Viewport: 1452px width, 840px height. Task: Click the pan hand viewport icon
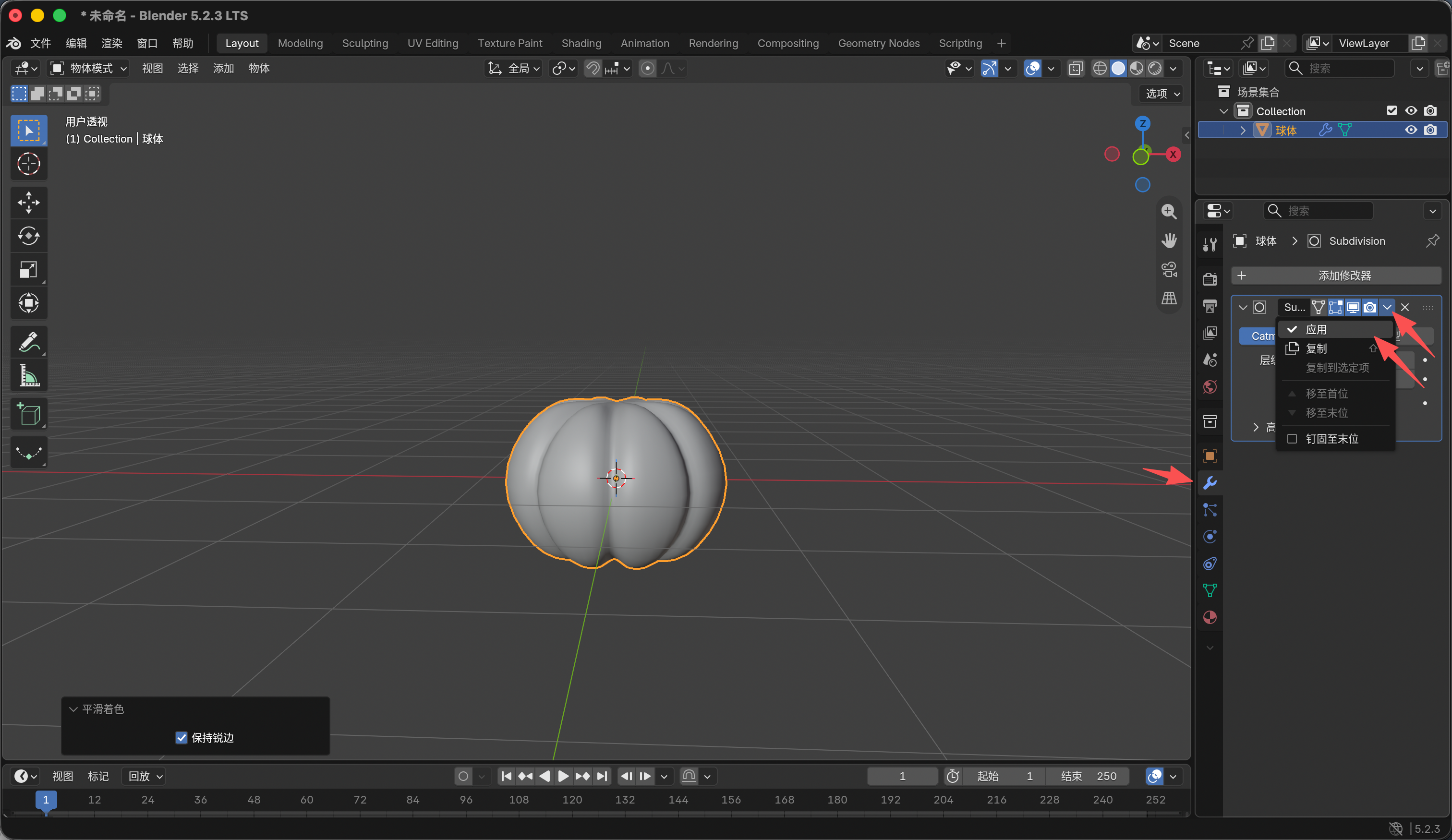(1169, 240)
